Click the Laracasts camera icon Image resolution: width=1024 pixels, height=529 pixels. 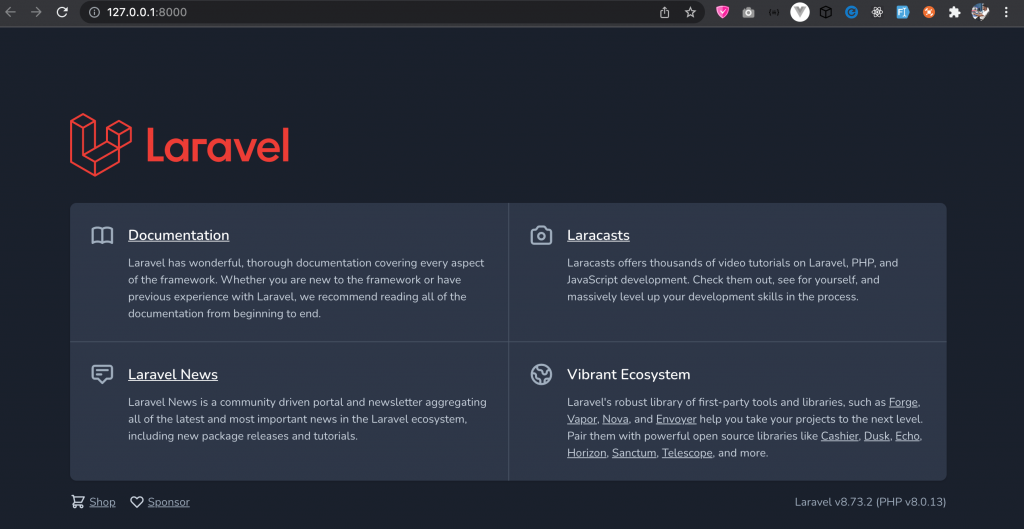pyautogui.click(x=541, y=235)
